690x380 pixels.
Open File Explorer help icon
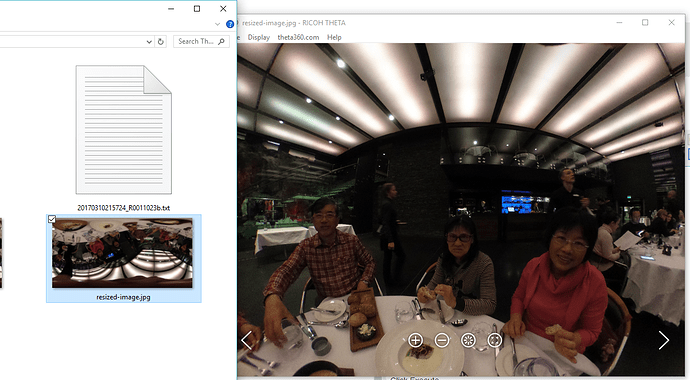230,24
